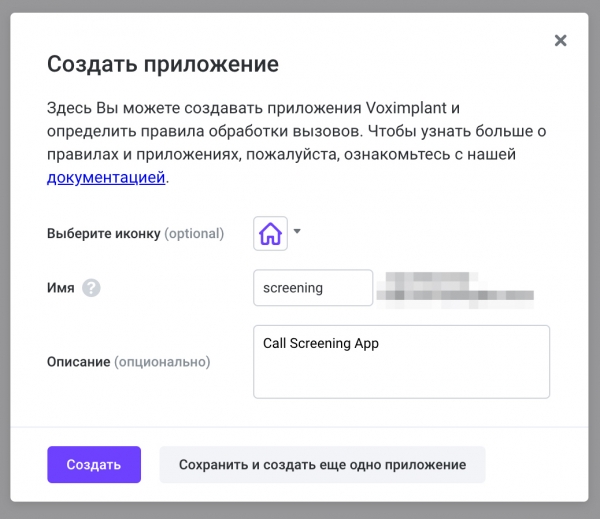
Task: Click the (опционально) hint text
Action: point(162,362)
